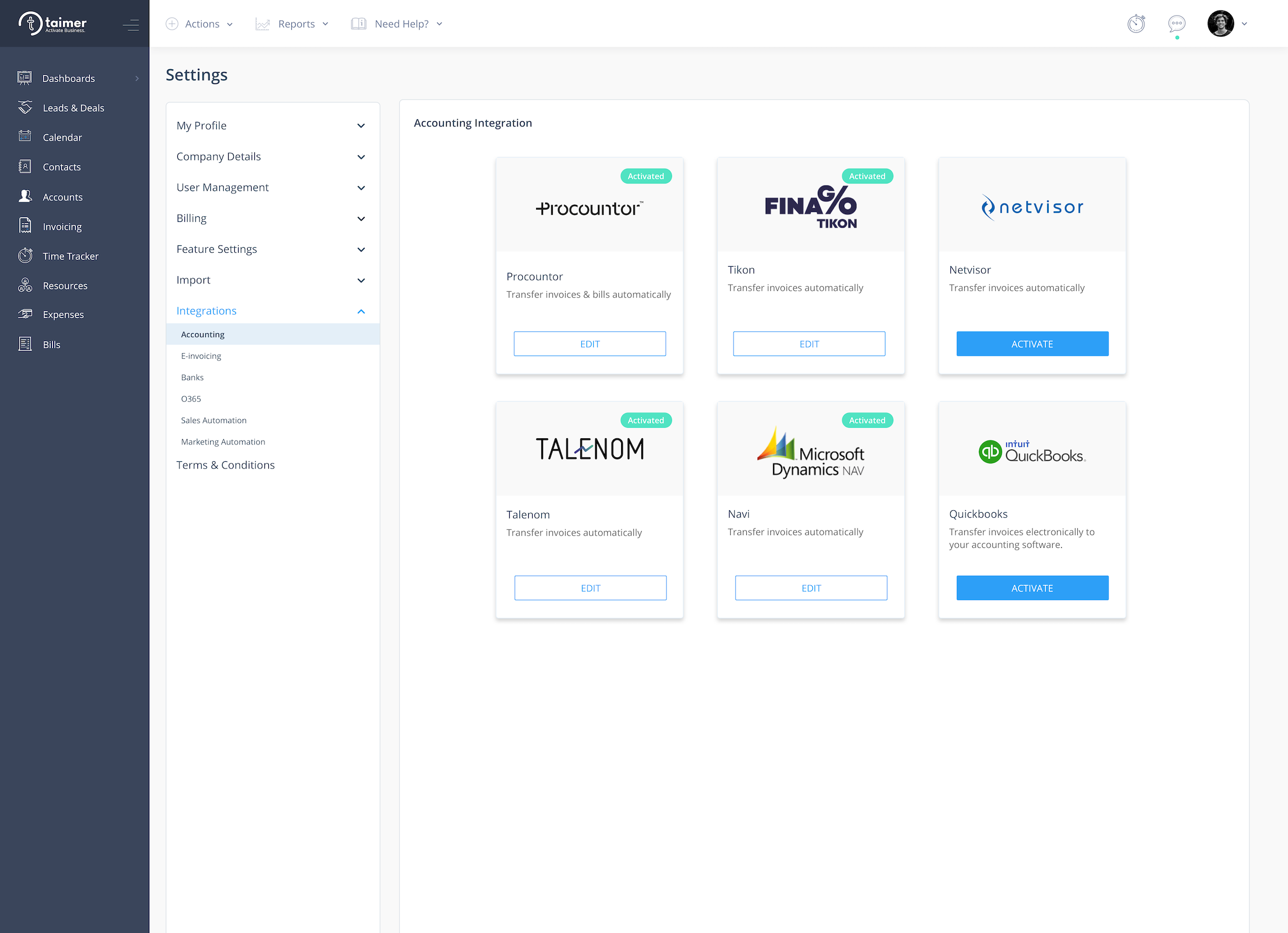The image size is (1288, 933).
Task: Click ACTIVATE on the Netvisor card
Action: pos(1032,344)
